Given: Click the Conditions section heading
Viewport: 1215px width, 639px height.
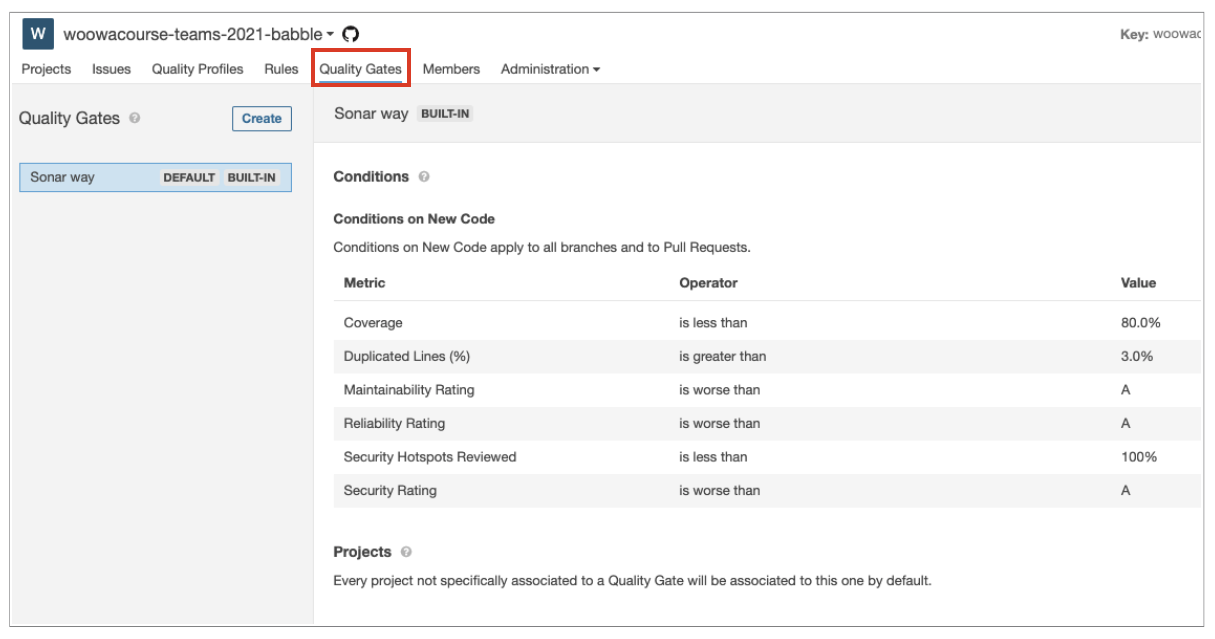Looking at the screenshot, I should (x=371, y=177).
